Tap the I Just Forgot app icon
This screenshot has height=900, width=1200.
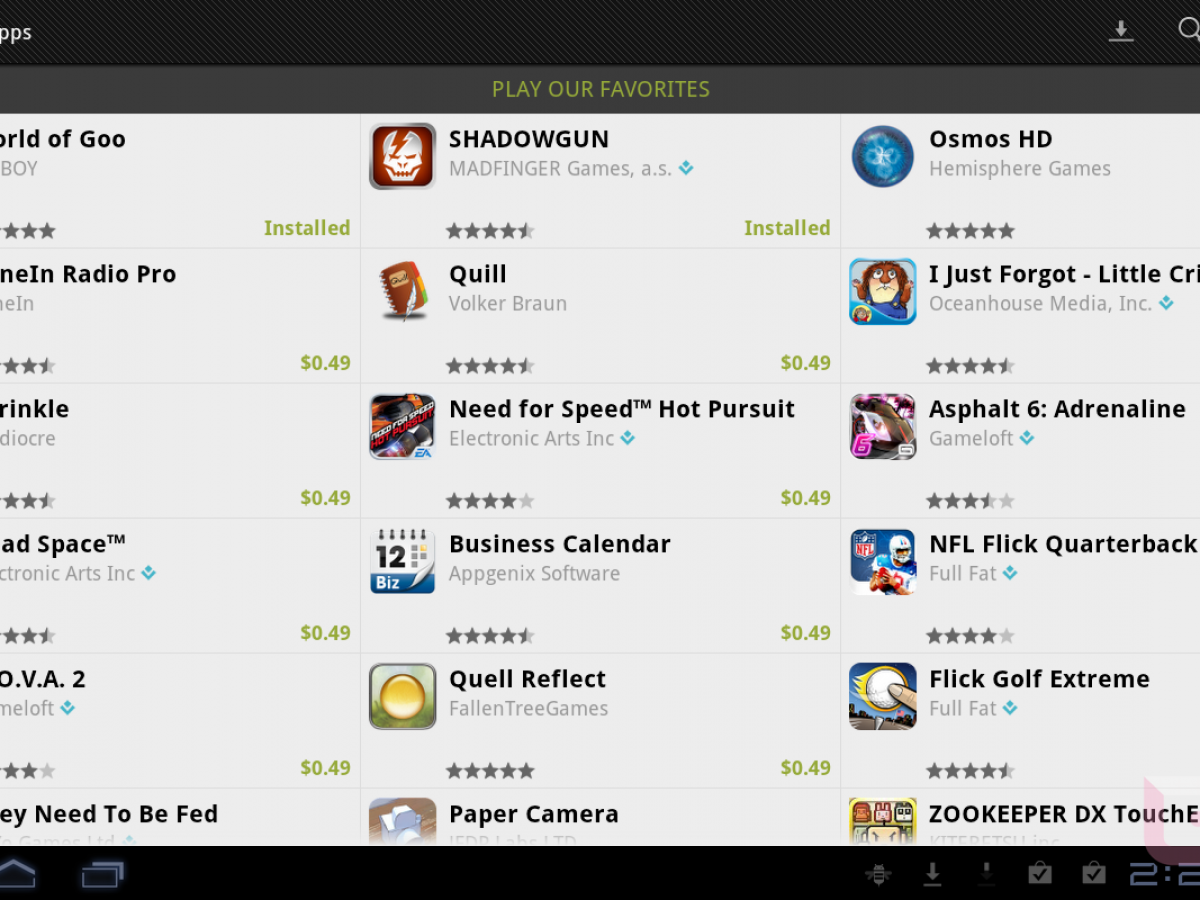(x=883, y=291)
